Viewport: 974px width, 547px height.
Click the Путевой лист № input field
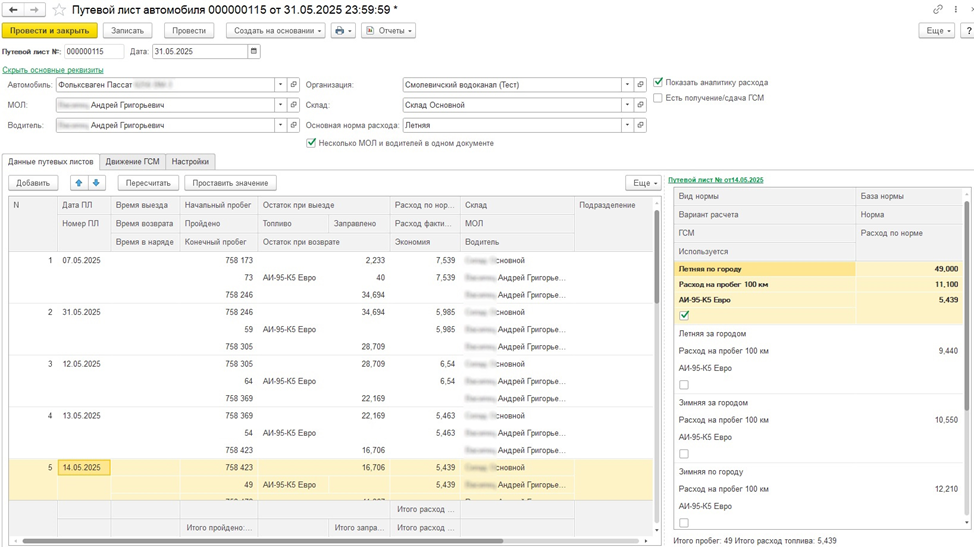(x=94, y=52)
